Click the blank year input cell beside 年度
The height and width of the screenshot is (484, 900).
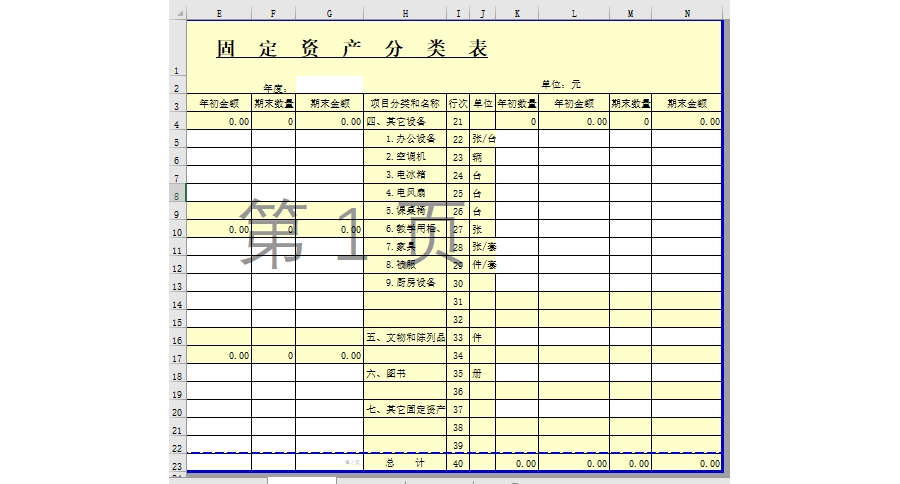329,84
